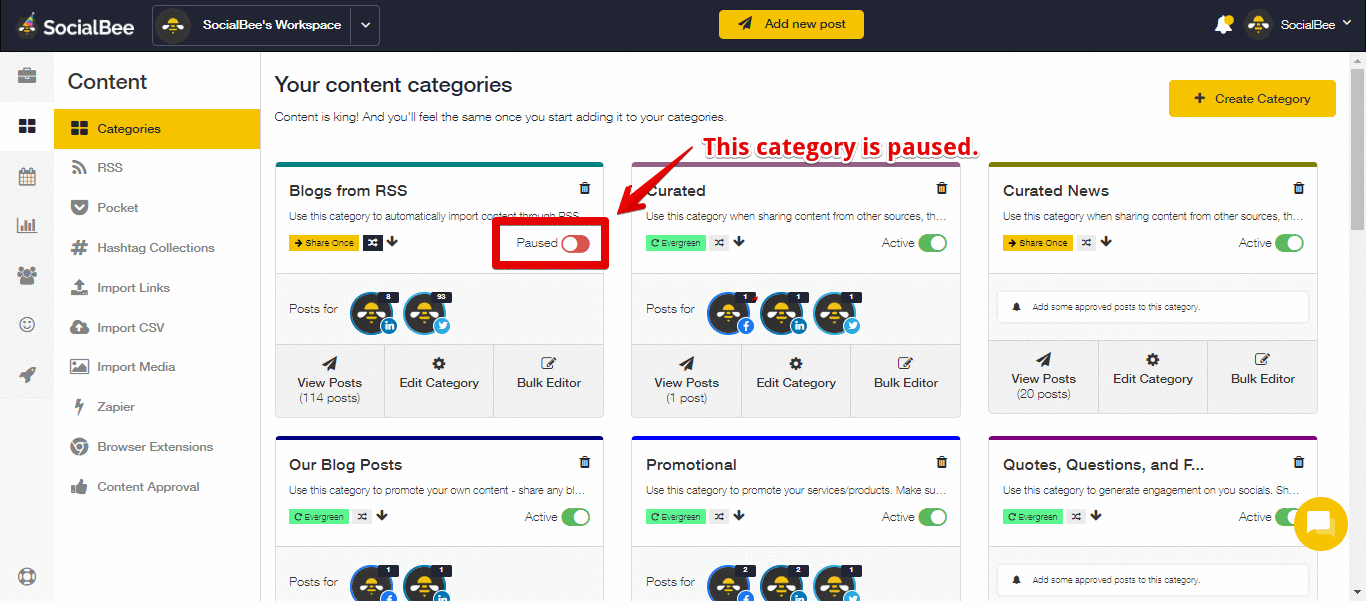Click the shuffle icon on Curated card
This screenshot has height=605, width=1366.
719,243
